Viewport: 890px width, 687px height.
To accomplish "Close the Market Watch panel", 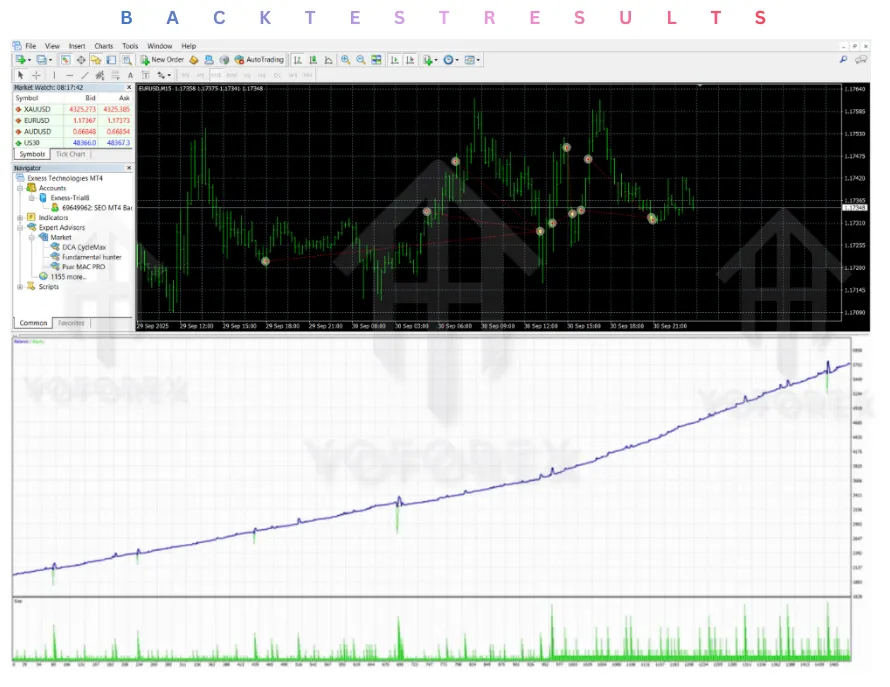I will [x=129, y=87].
